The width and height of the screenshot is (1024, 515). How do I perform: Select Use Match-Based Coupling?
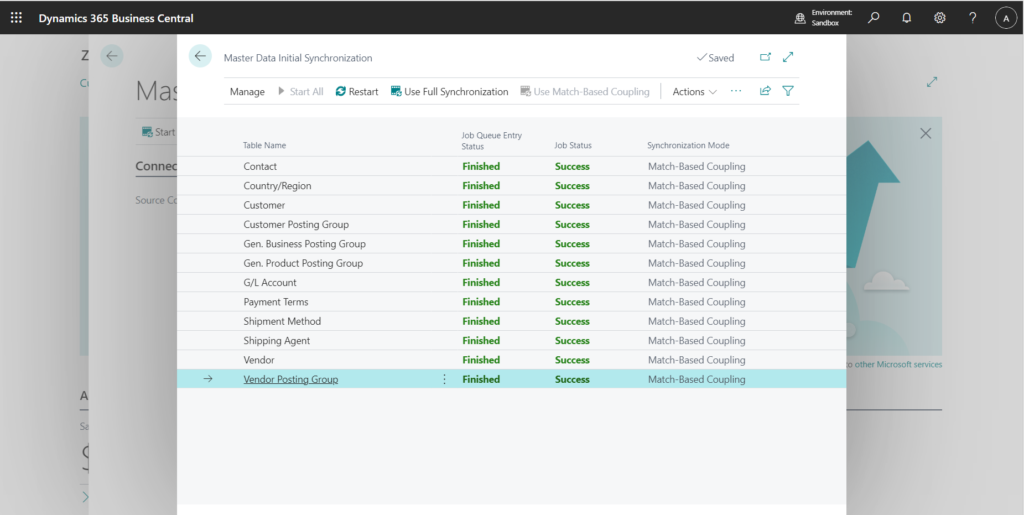(x=585, y=91)
